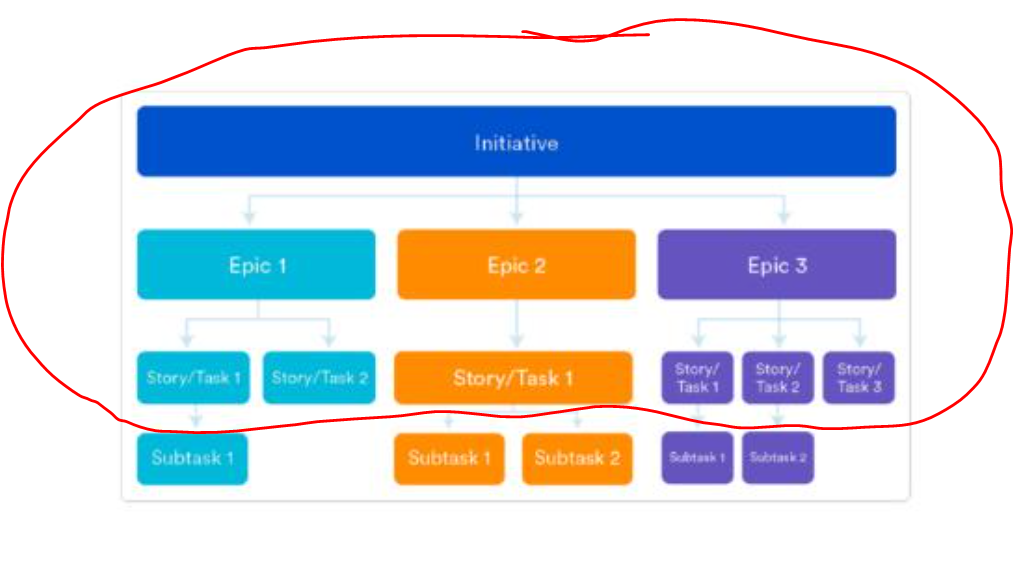
Task: Click the orange Subtask 2 box
Action: pyautogui.click(x=577, y=459)
